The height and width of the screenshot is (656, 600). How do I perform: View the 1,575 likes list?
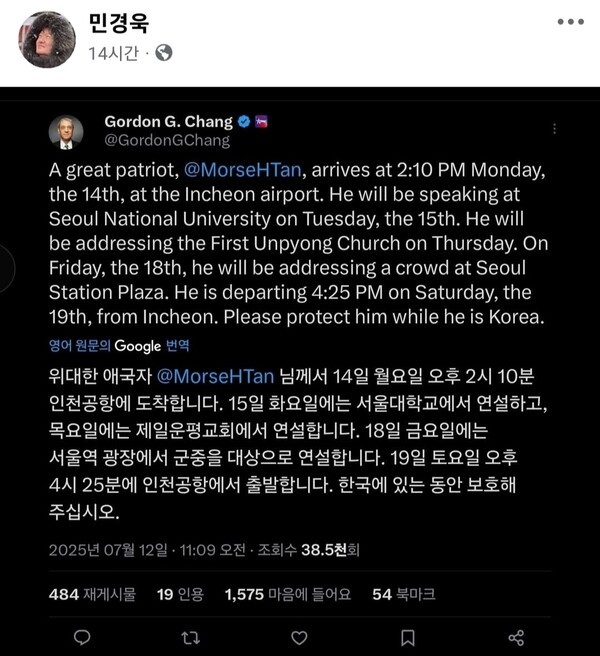click(287, 594)
